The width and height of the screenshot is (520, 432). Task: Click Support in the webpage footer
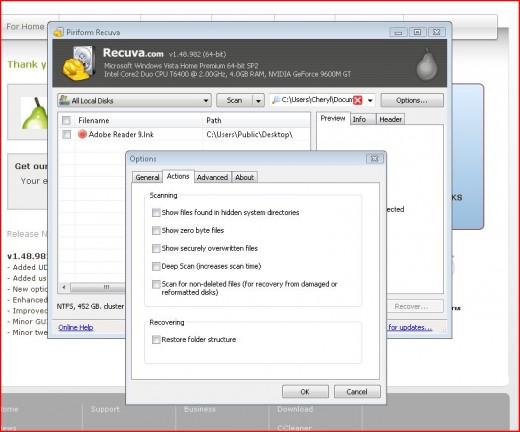(105, 409)
